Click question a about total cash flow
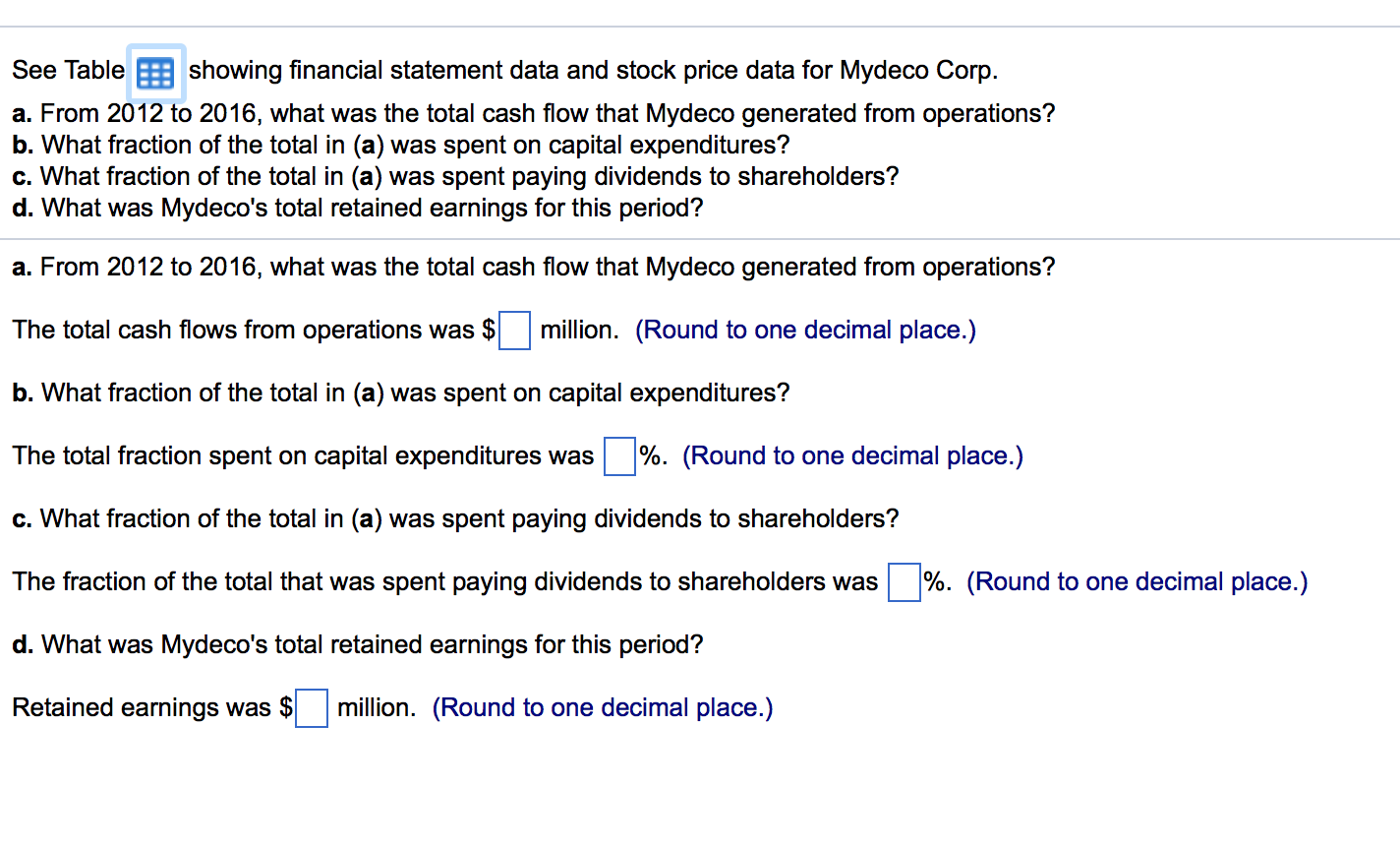Screen dimensions: 1400x846 coord(533,267)
